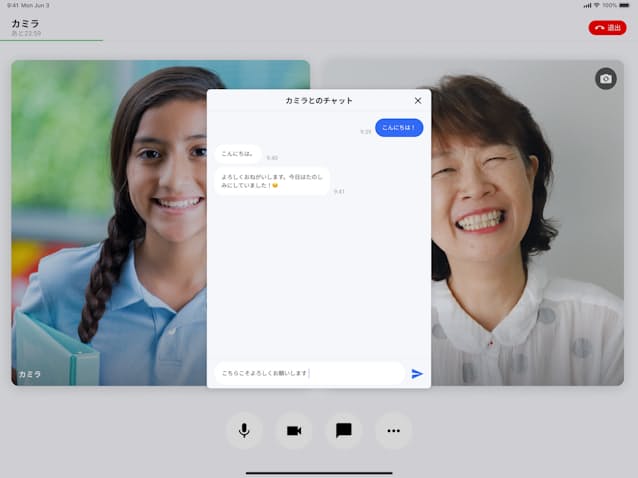
Task: Select the blue こんにちは！ sent bubble
Action: [399, 128]
